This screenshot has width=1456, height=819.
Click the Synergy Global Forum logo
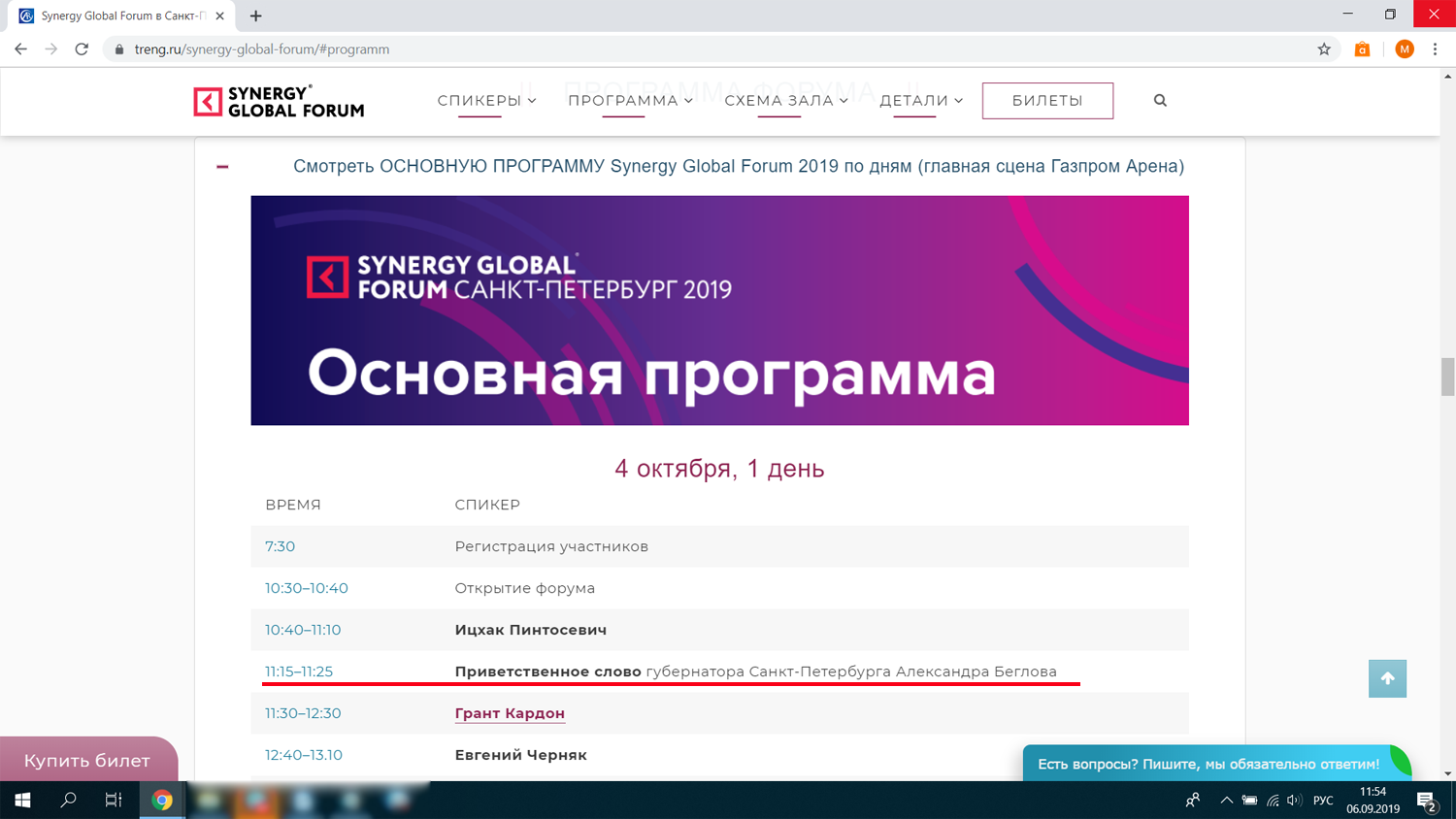coord(279,101)
